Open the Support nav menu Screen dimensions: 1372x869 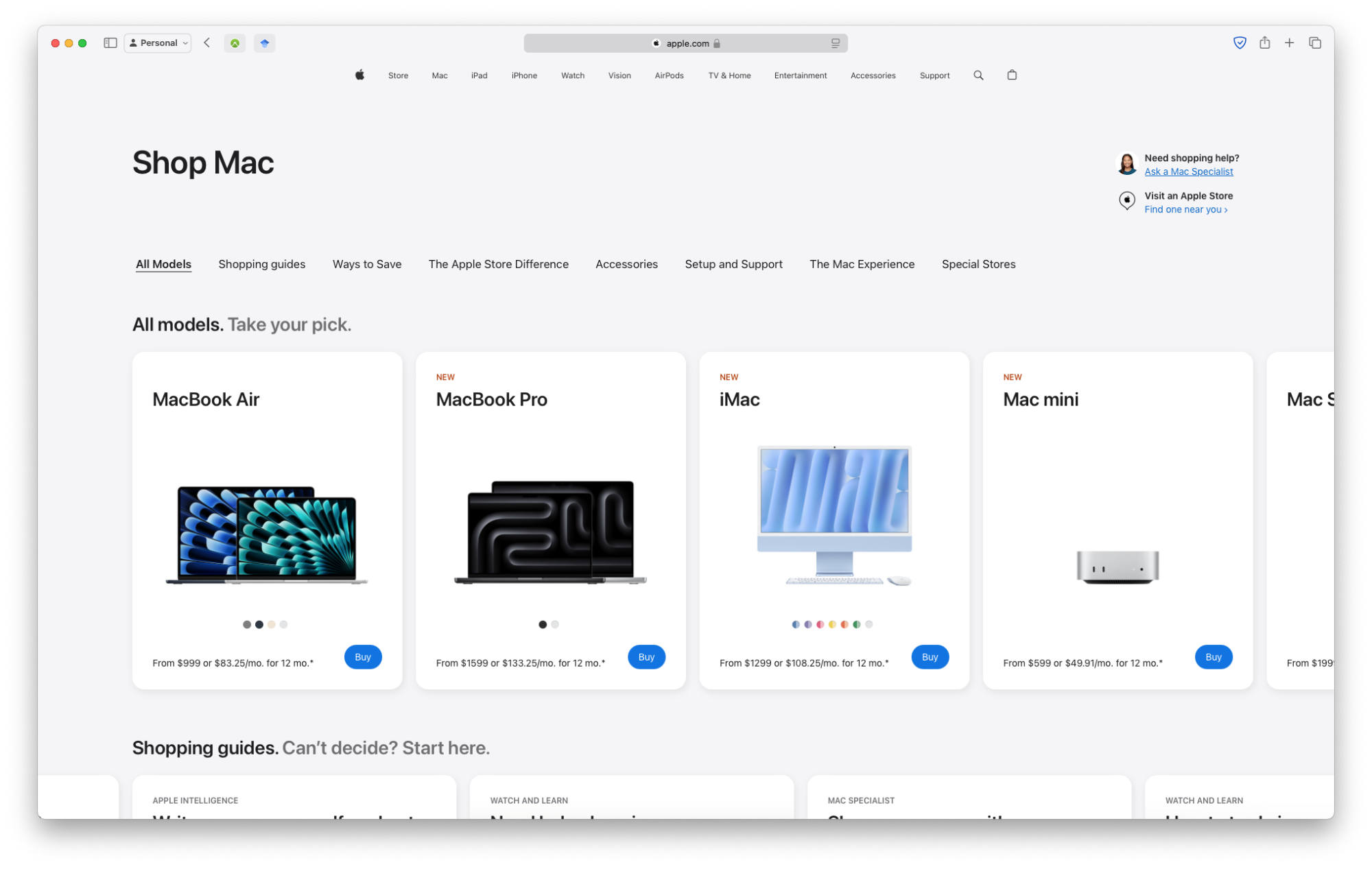pyautogui.click(x=934, y=75)
